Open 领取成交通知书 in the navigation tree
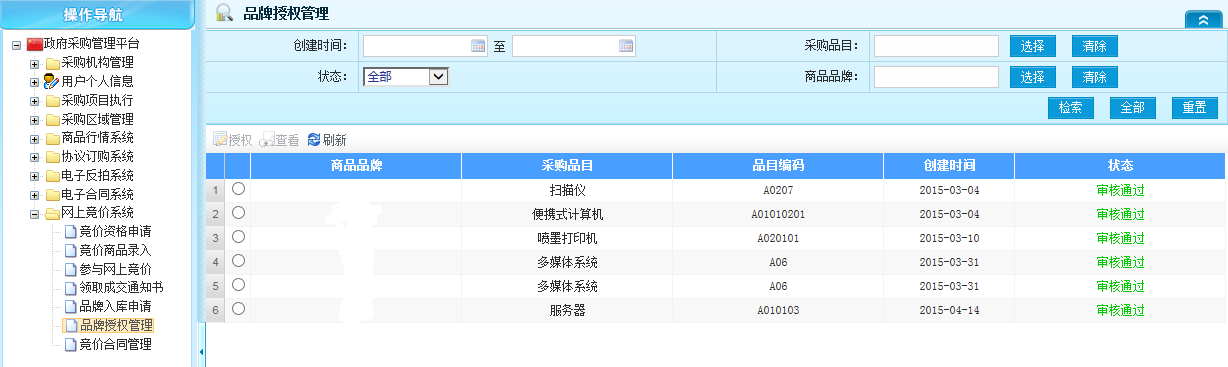The image size is (1228, 367). tap(122, 288)
